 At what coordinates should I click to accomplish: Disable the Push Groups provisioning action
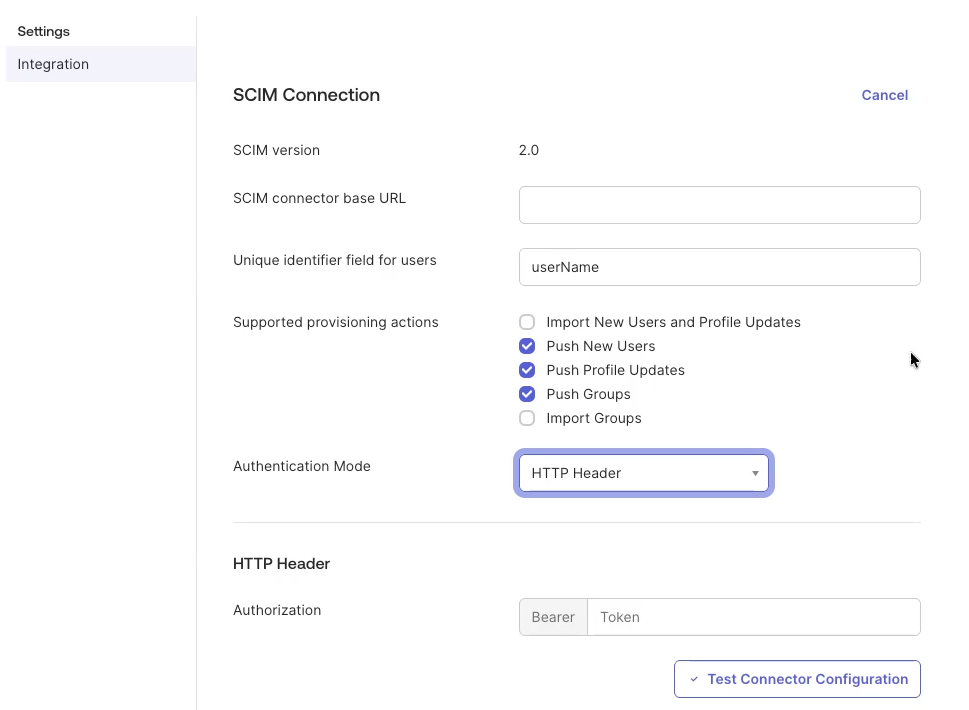point(527,394)
